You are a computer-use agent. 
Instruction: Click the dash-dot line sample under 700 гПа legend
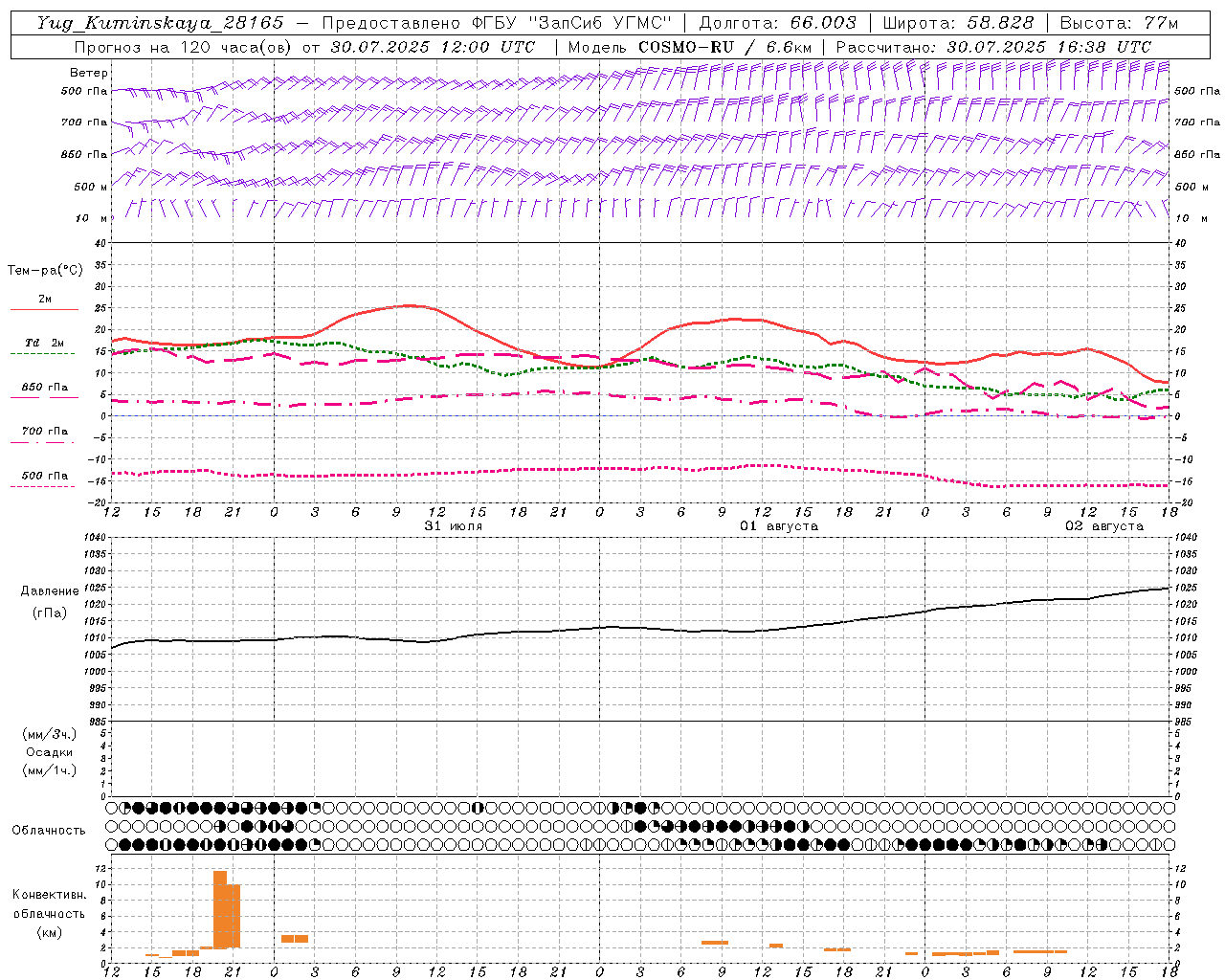coord(42,442)
